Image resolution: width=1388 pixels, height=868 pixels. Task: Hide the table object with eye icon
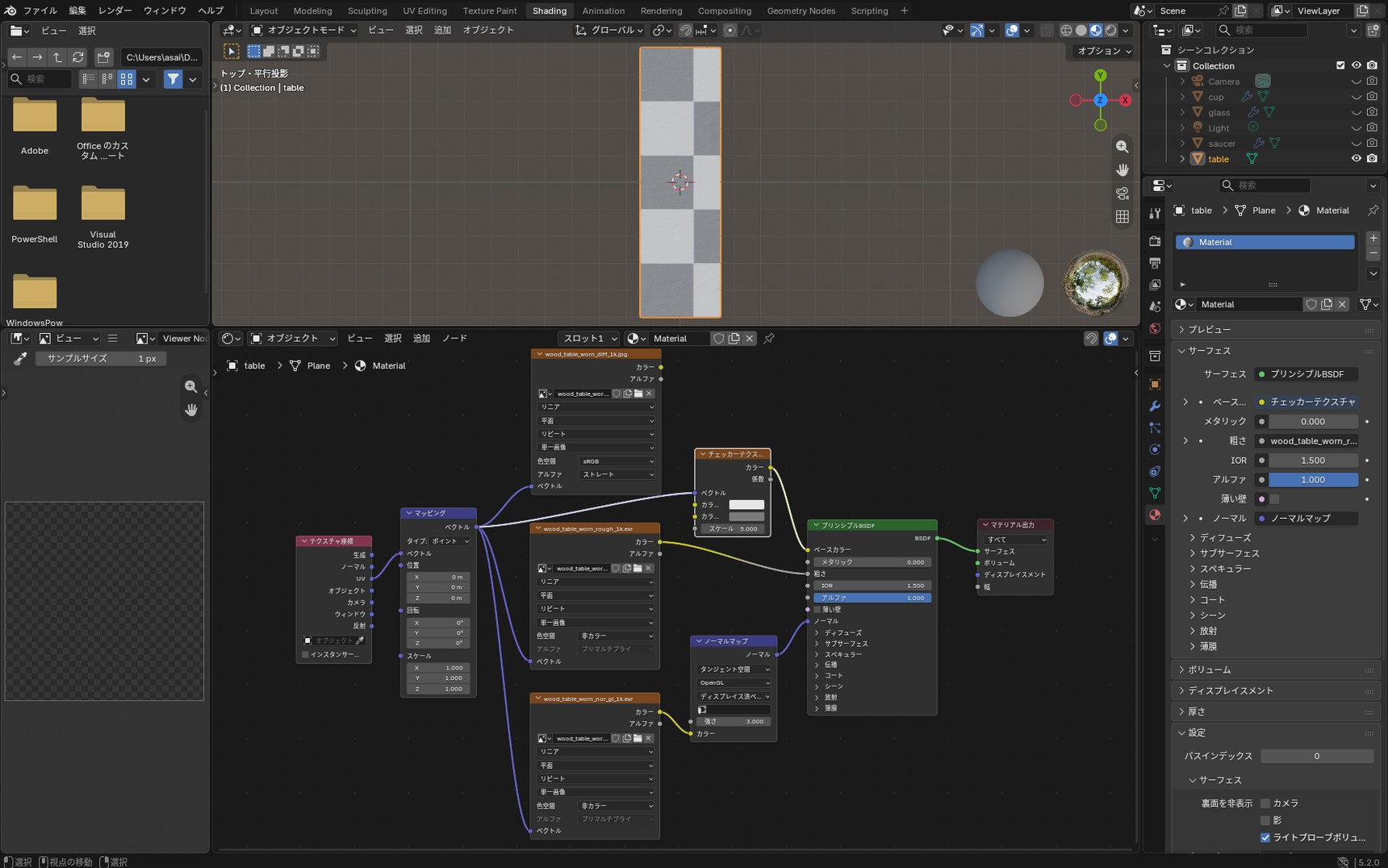(1356, 159)
